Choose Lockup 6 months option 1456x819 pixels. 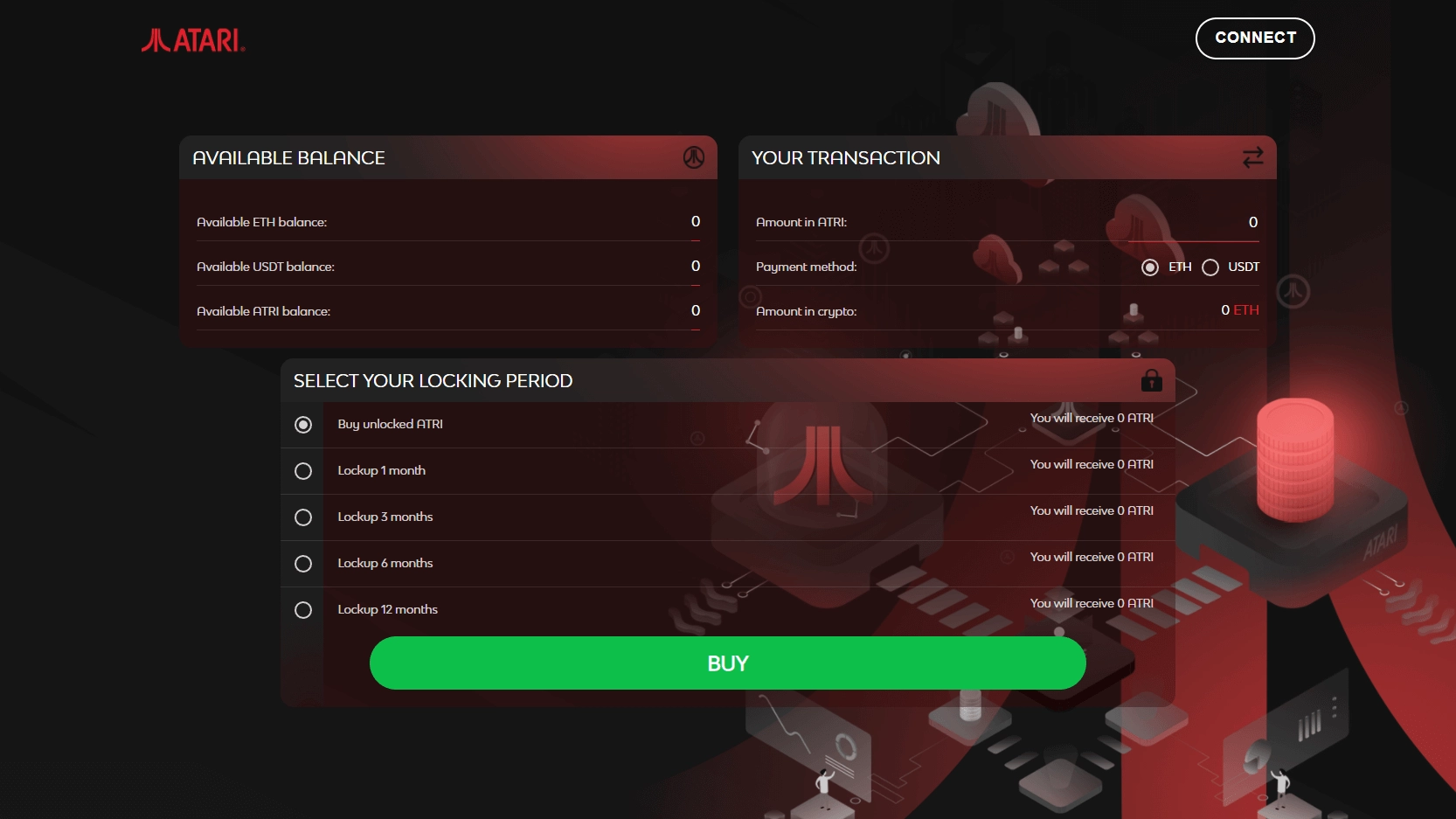[303, 564]
